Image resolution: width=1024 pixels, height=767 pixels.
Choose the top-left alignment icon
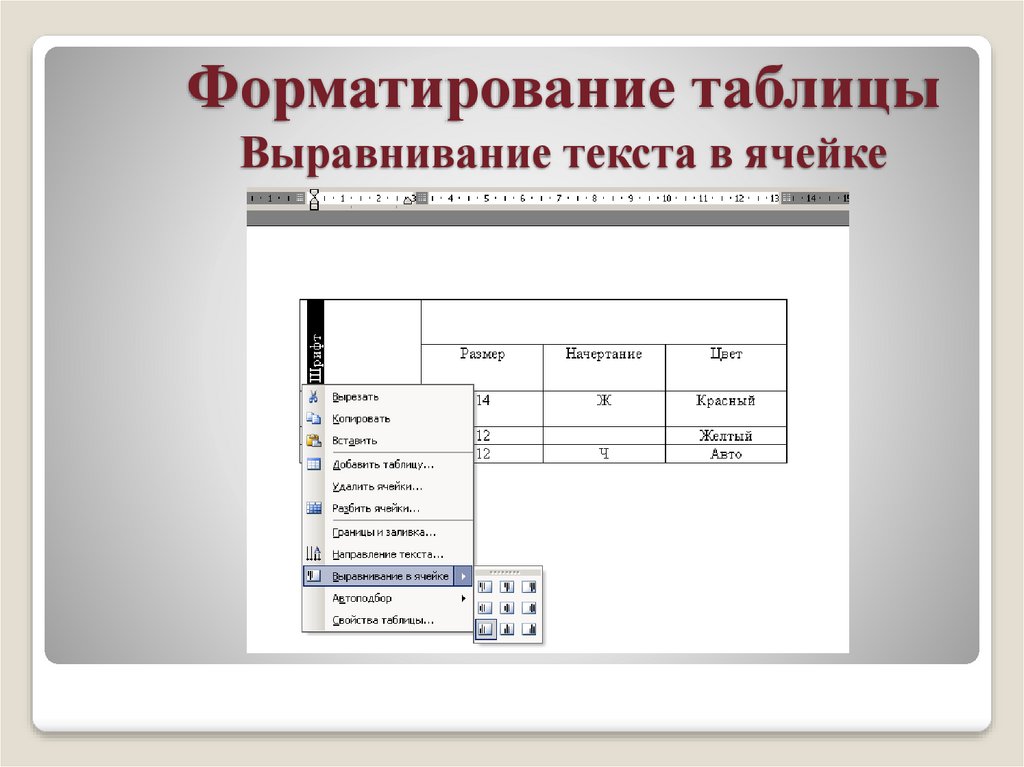(484, 586)
